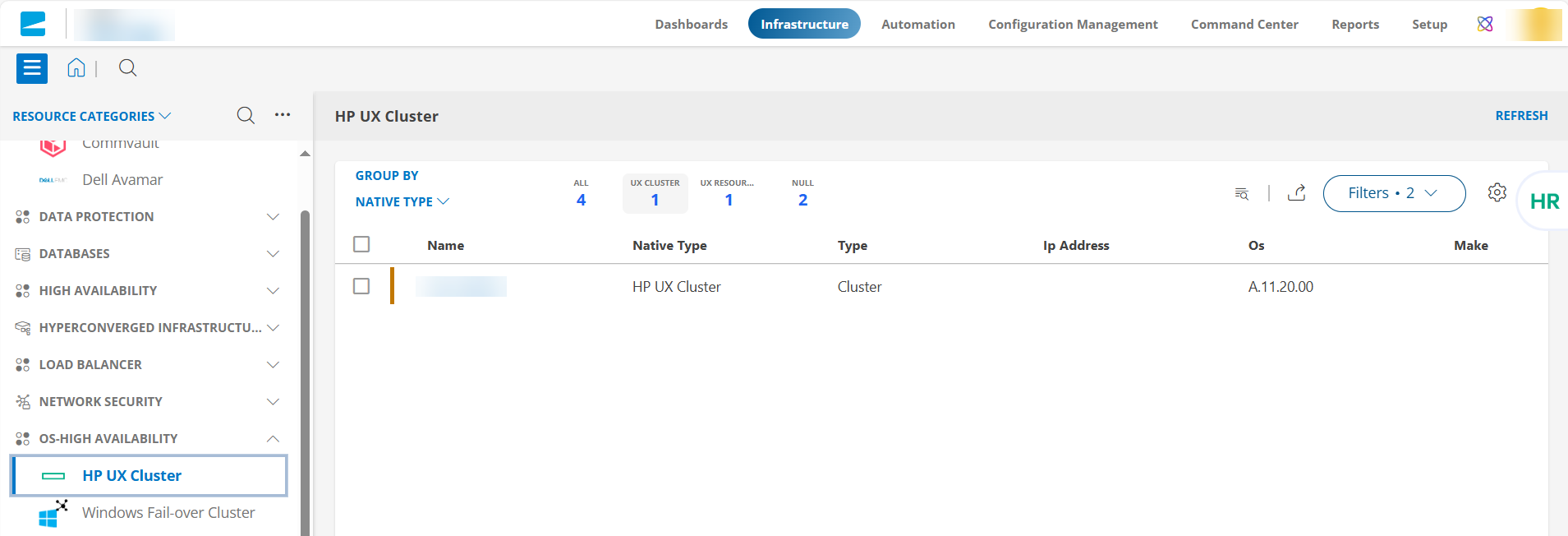Click the Dell Avamar logo icon
Viewport: 1568px width, 536px height.
point(53,180)
